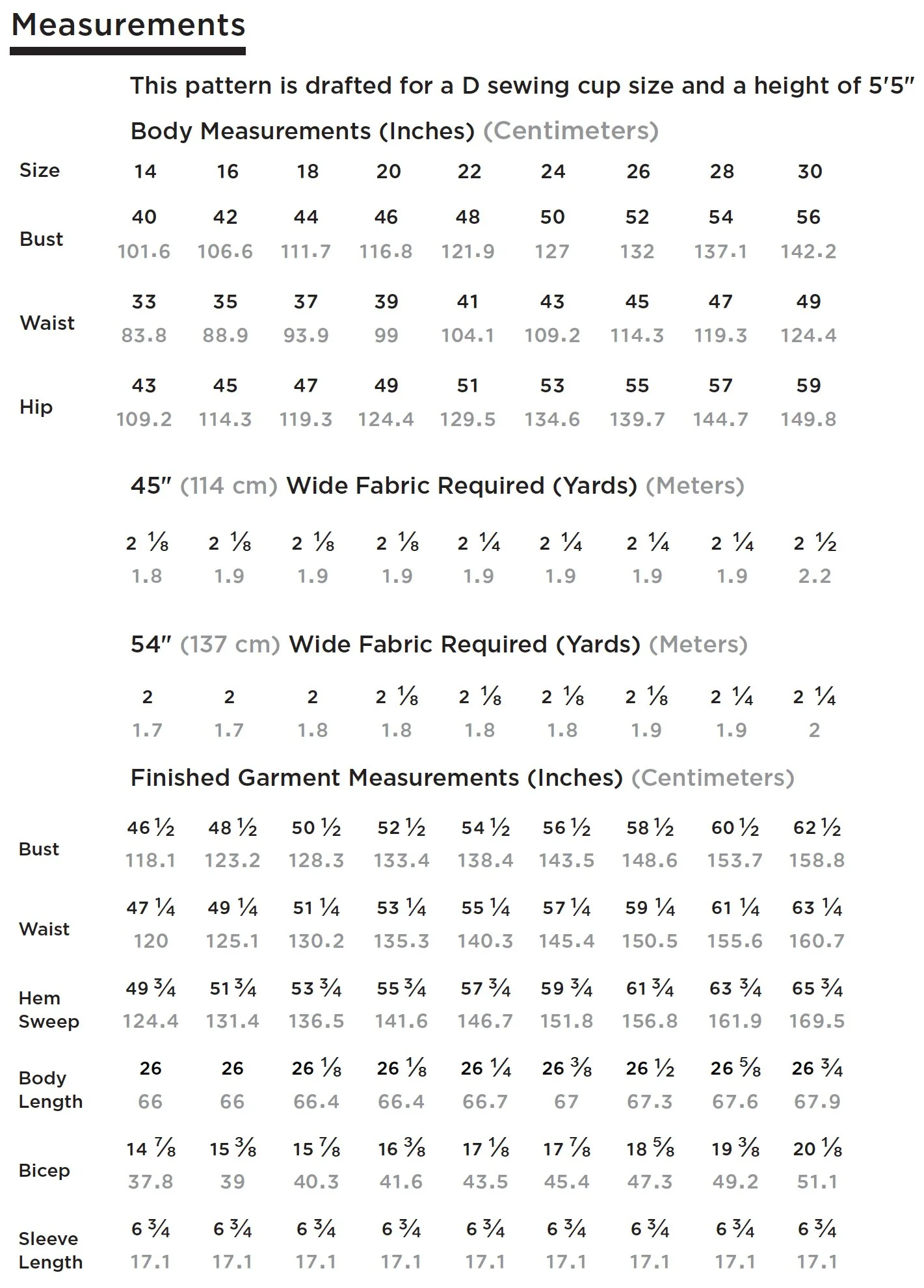
Task: Click the Hip row label
Action: point(36,408)
